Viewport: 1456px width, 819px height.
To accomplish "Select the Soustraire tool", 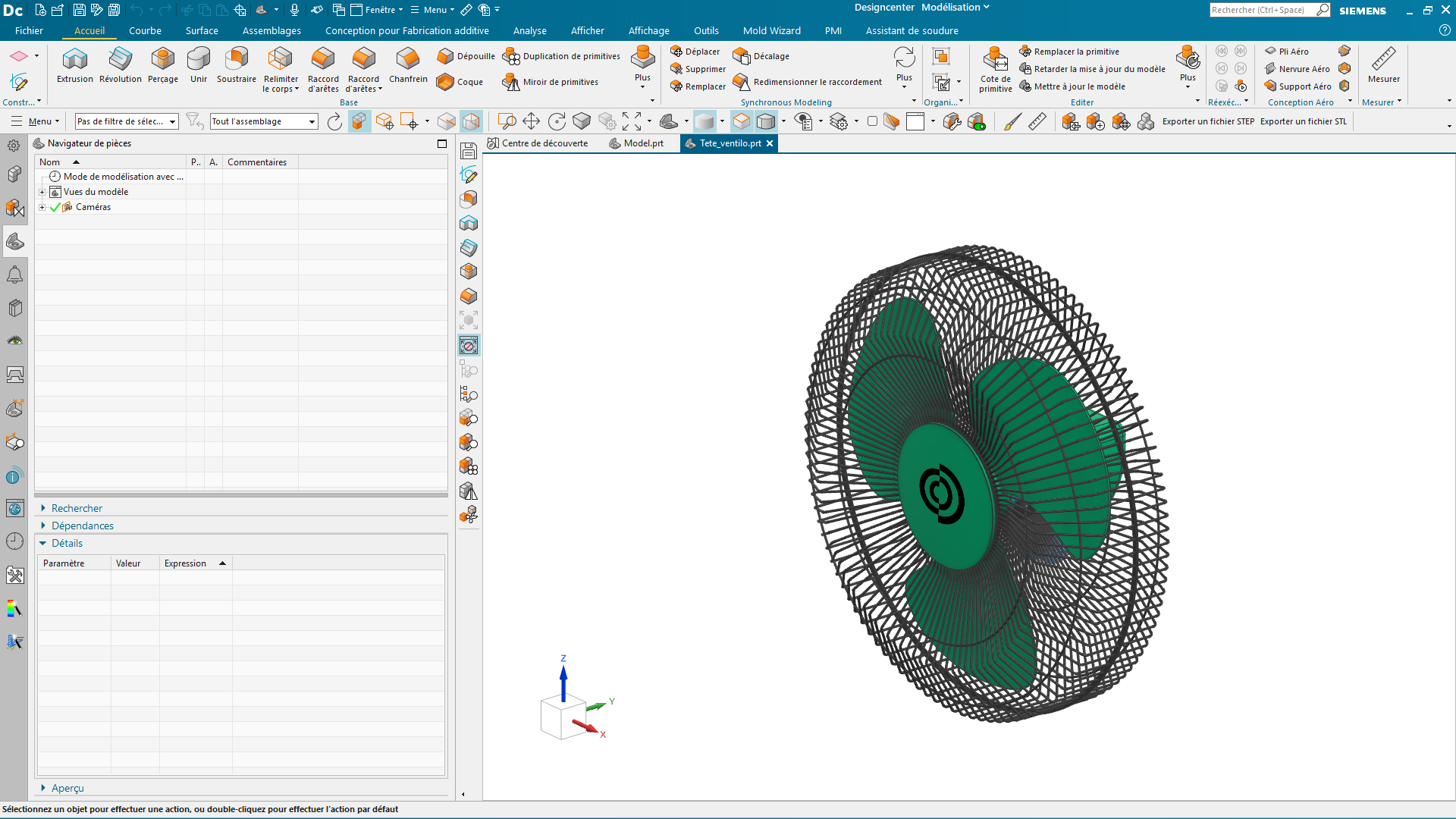I will click(x=237, y=64).
